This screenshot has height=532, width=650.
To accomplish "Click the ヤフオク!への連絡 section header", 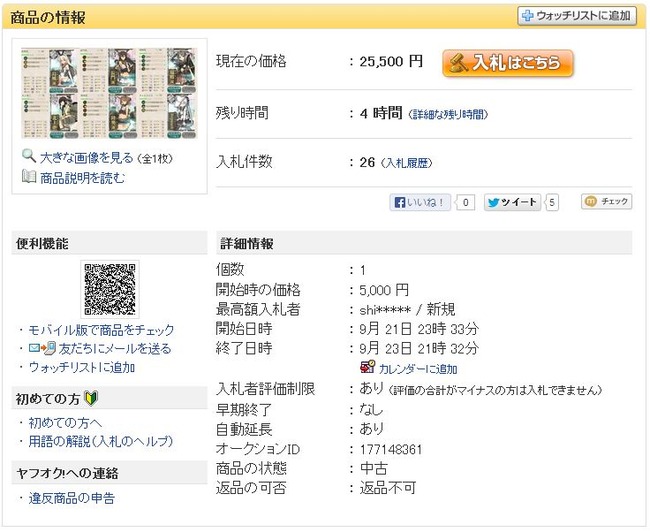I will (x=109, y=473).
